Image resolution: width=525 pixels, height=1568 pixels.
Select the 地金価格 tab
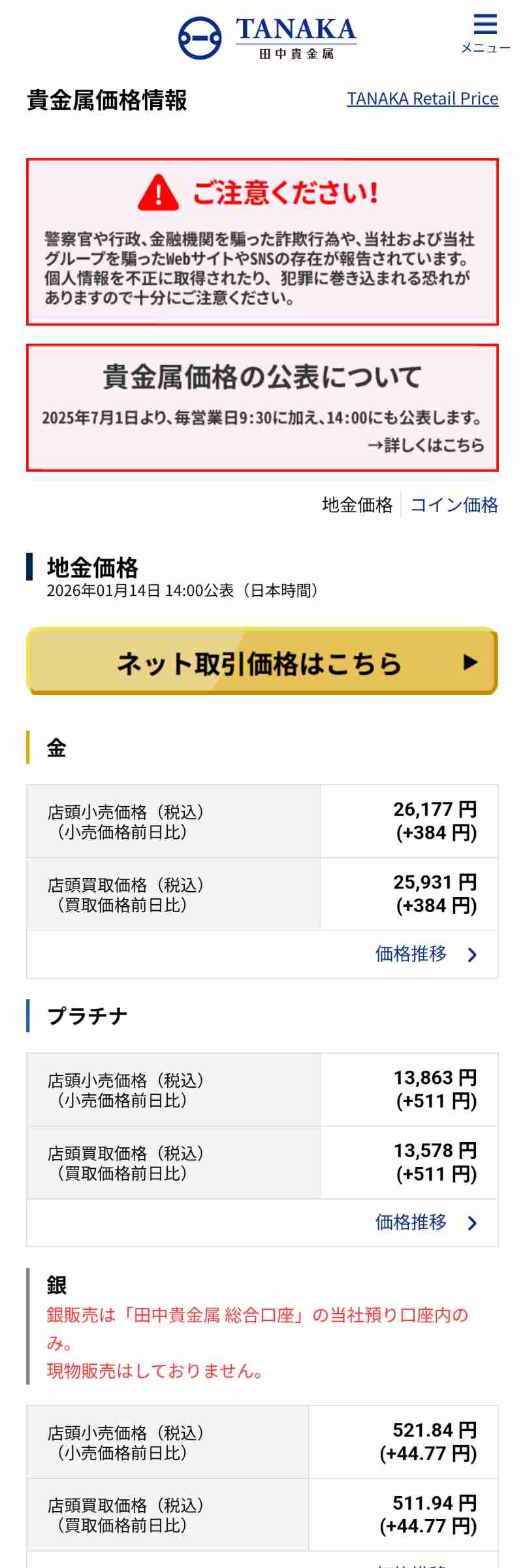(357, 505)
